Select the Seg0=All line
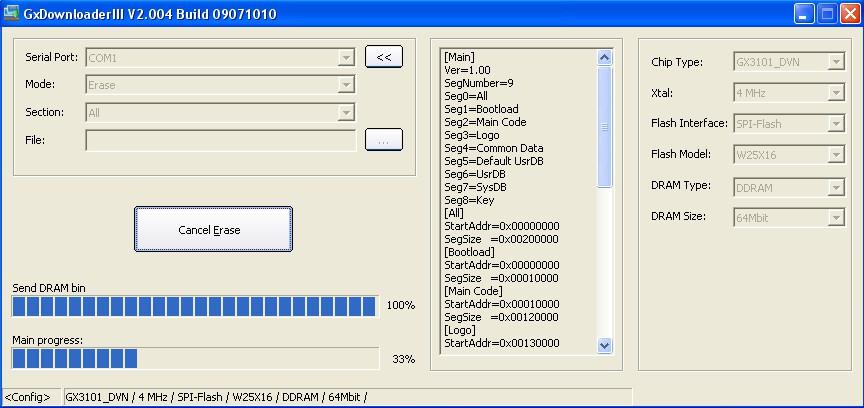Viewport: 864px width, 408px height. [466, 96]
